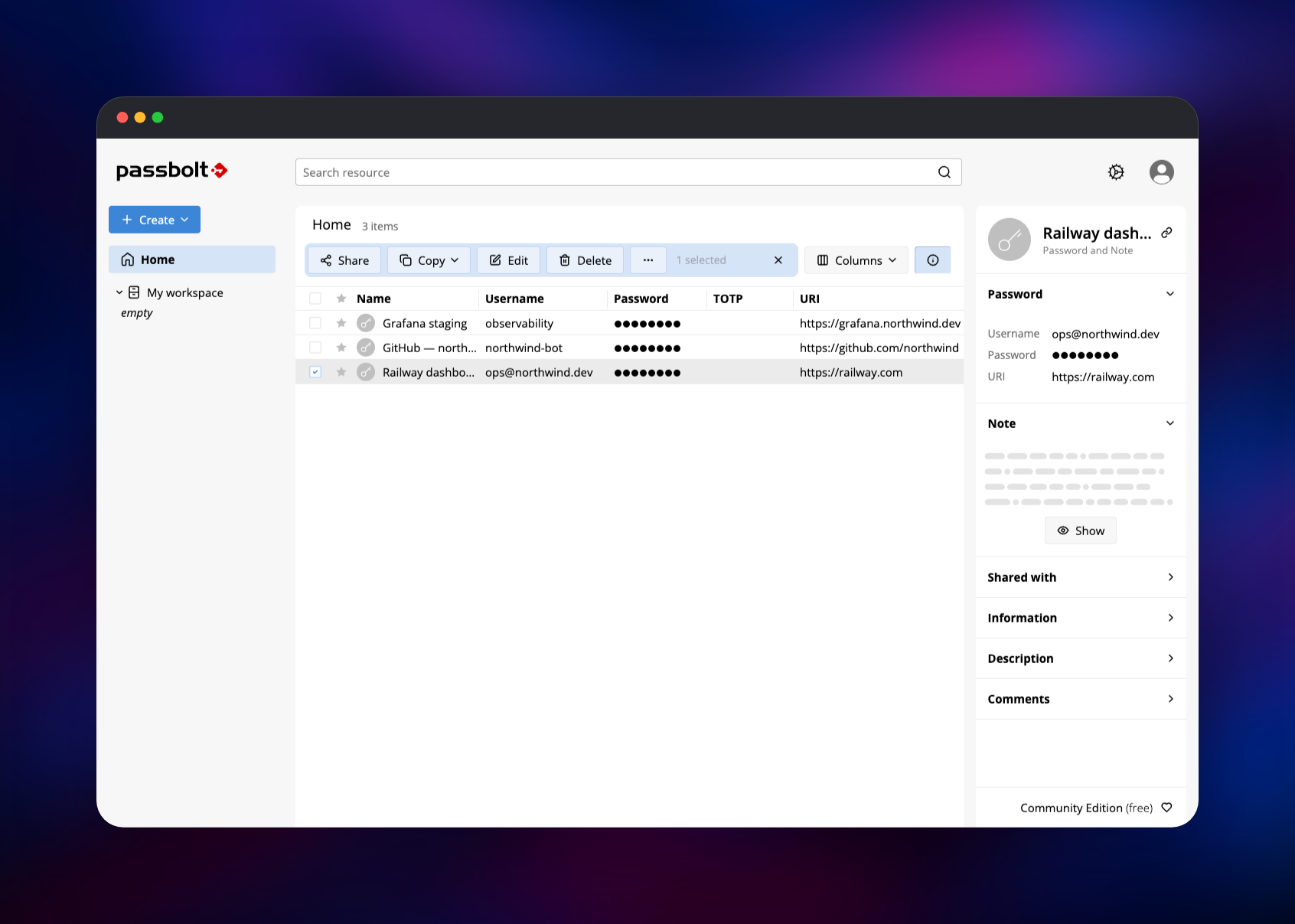
Task: Favorite the Grafana staging star
Action: (341, 323)
